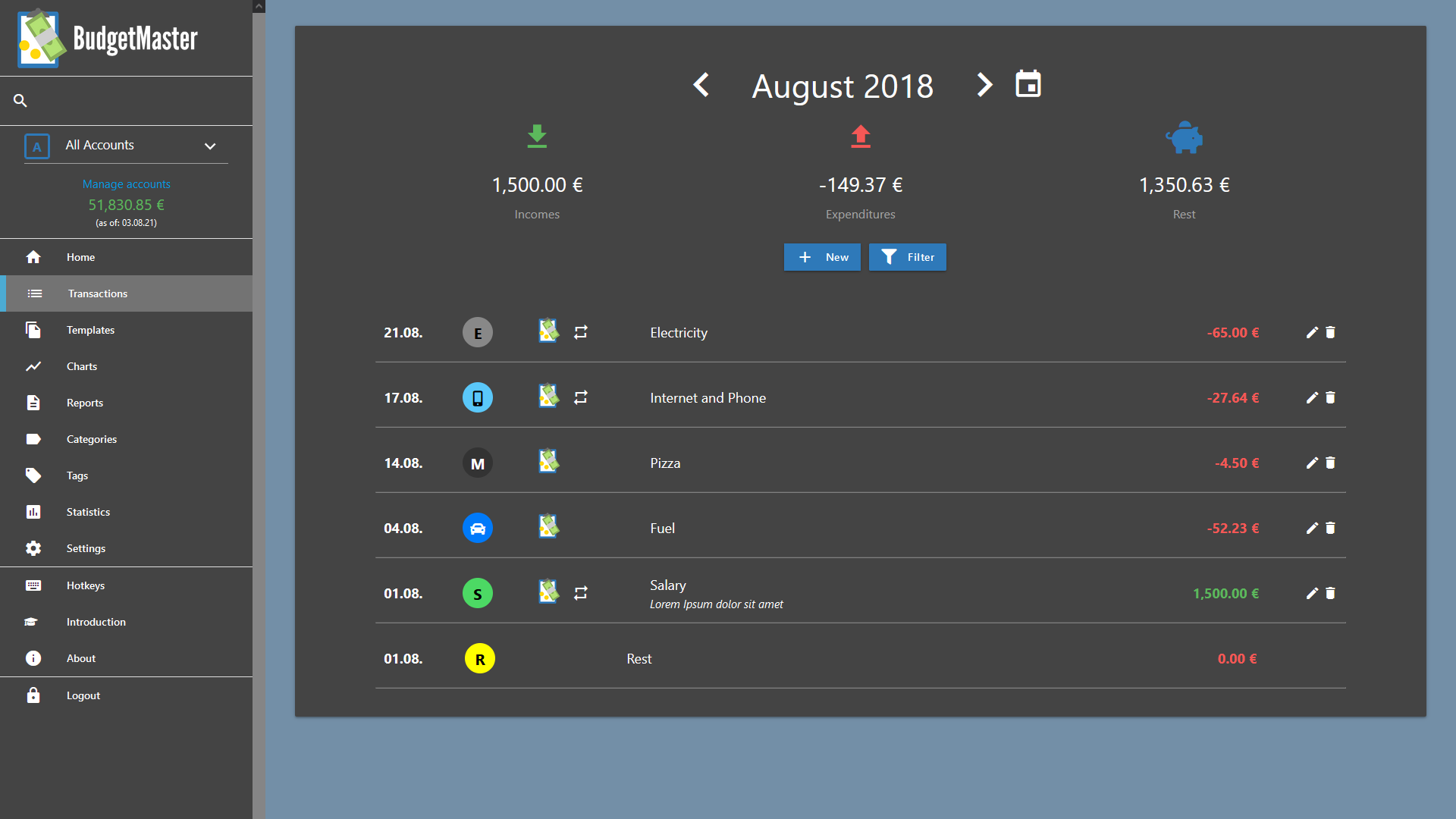Click the Rest total 1,350.63 €
This screenshot has height=819, width=1456.
click(x=1184, y=185)
